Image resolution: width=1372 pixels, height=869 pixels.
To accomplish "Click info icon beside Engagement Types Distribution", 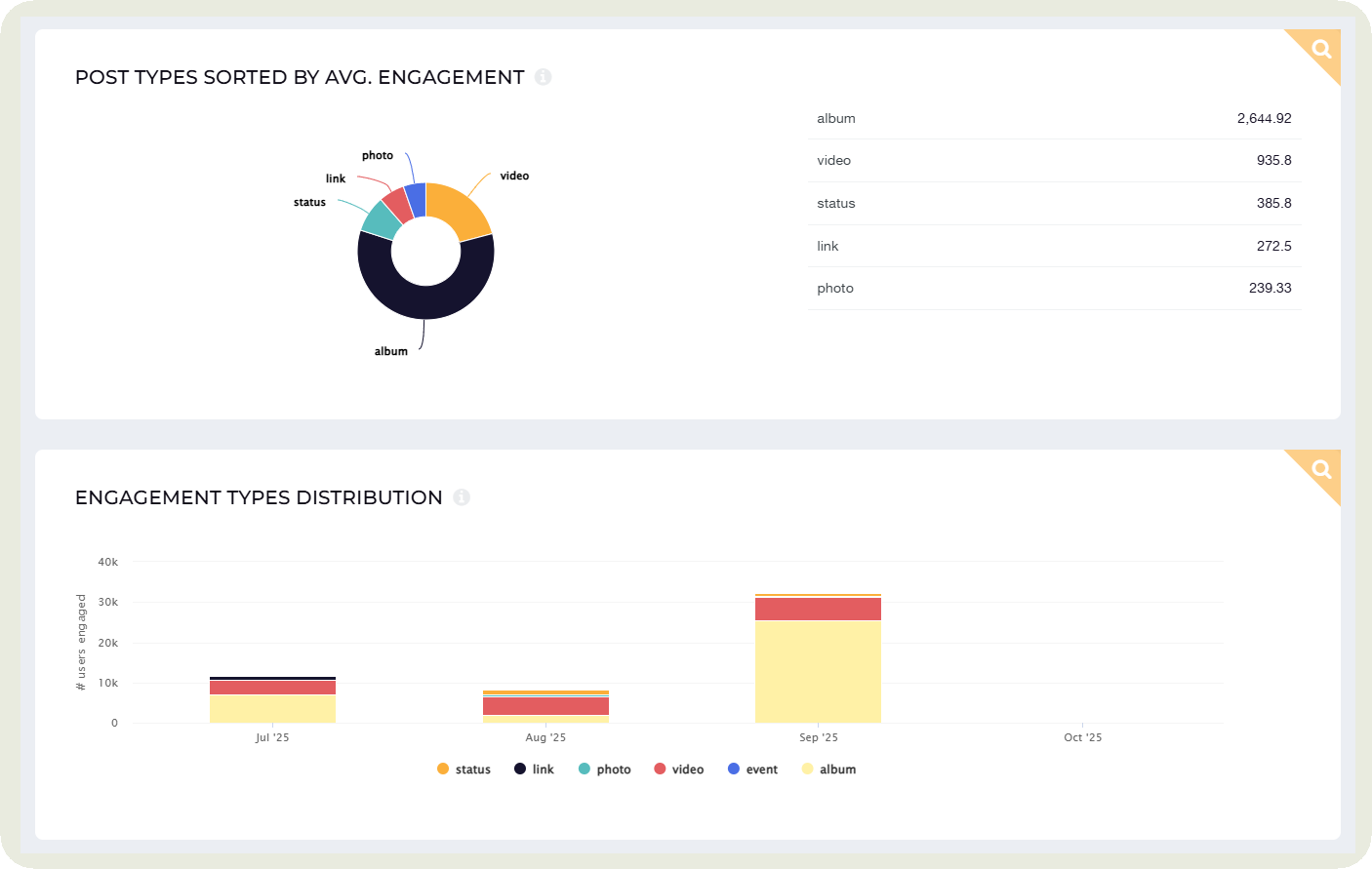I will point(462,497).
